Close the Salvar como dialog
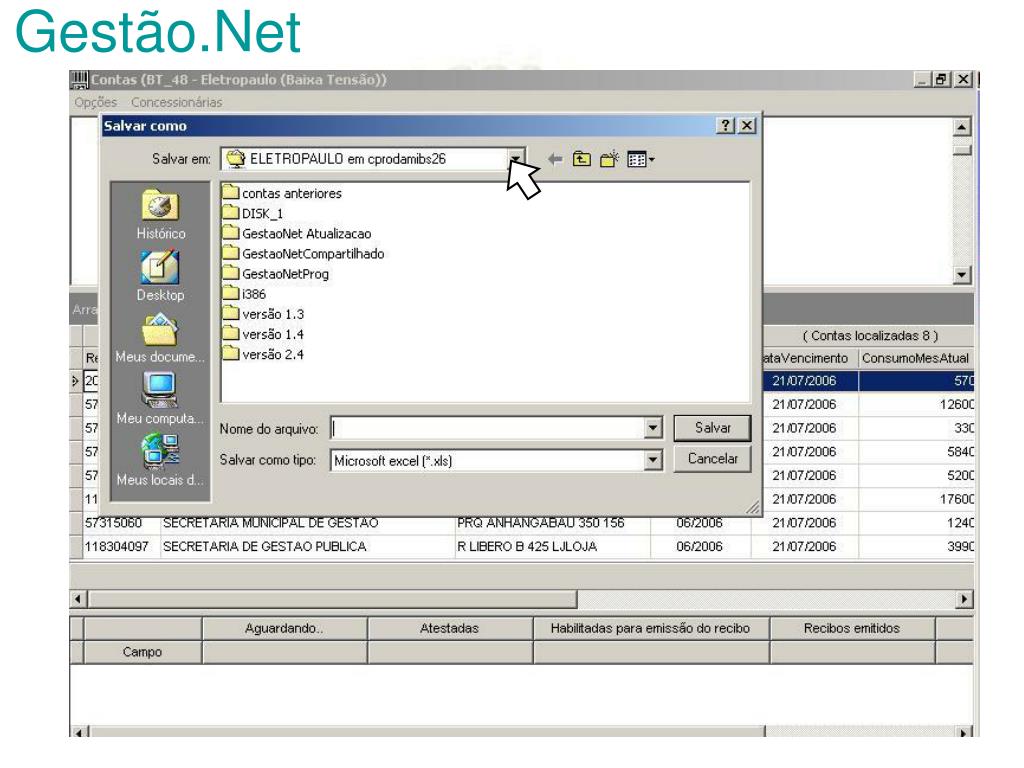Screen dimensions: 1024x768 [747, 125]
